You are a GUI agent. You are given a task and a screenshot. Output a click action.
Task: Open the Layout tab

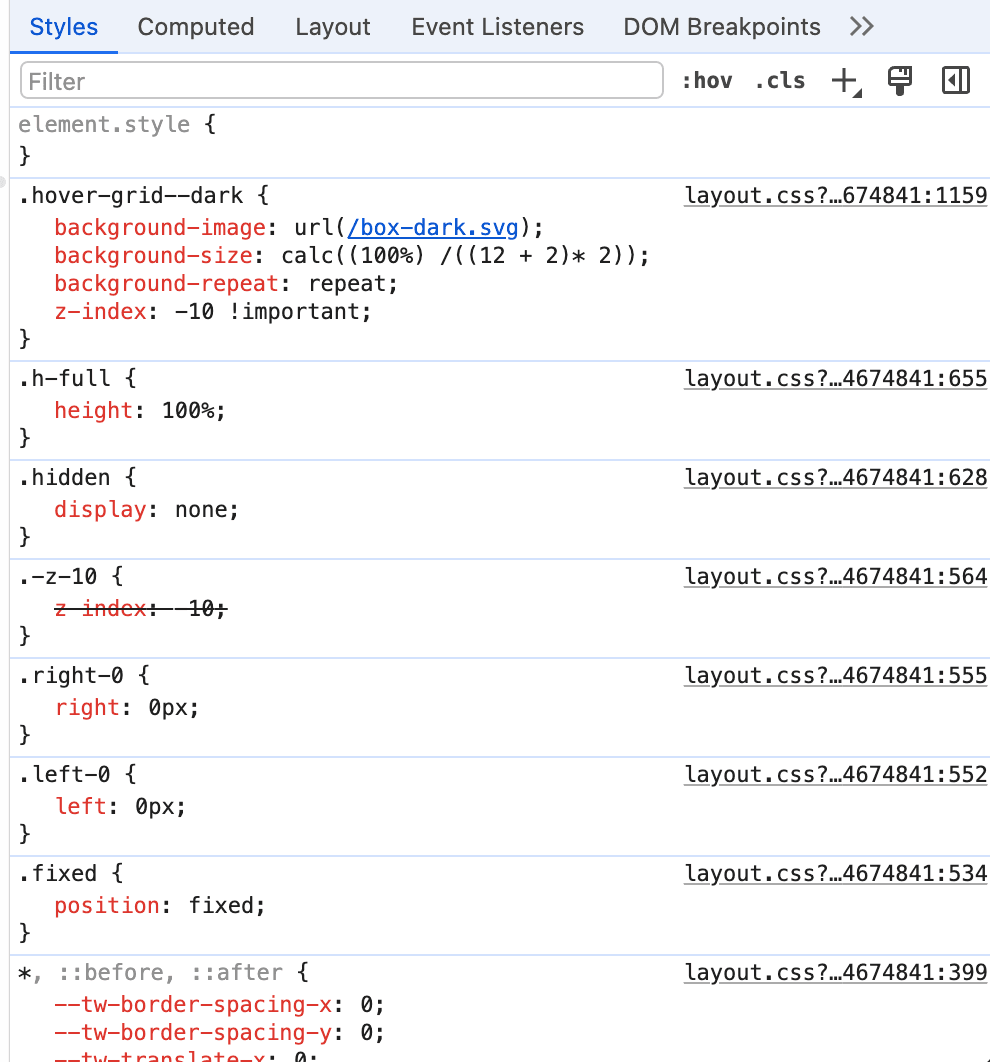[332, 27]
